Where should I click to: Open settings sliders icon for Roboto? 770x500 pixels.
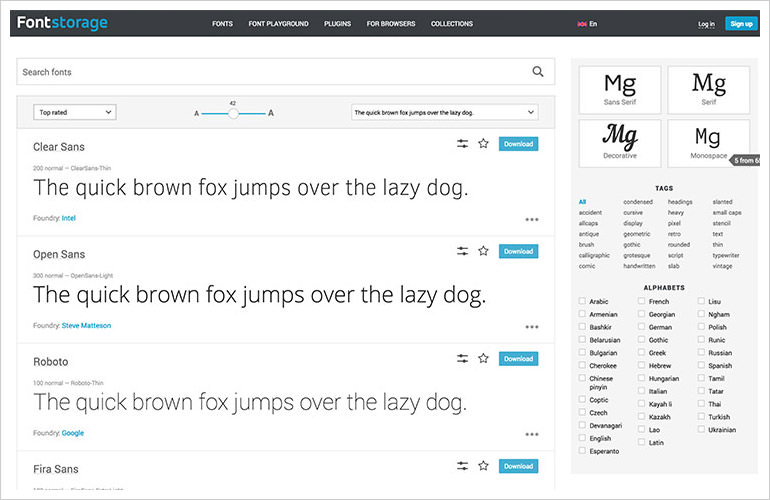(462, 358)
